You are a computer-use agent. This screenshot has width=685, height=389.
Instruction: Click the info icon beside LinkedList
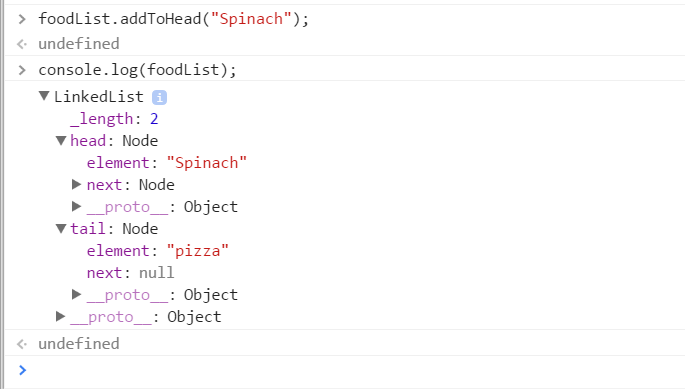(x=159, y=97)
